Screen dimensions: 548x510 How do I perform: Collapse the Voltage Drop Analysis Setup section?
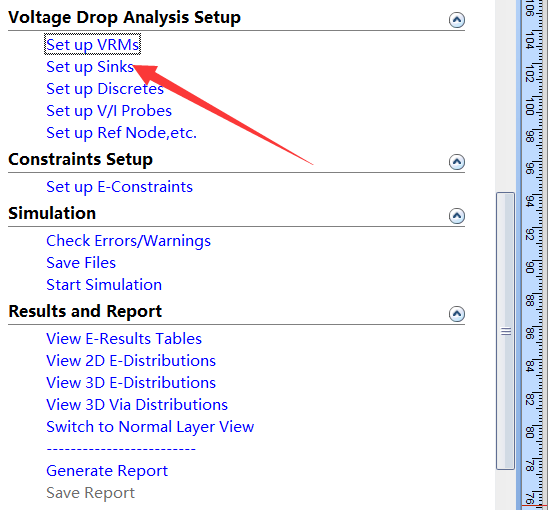click(456, 20)
